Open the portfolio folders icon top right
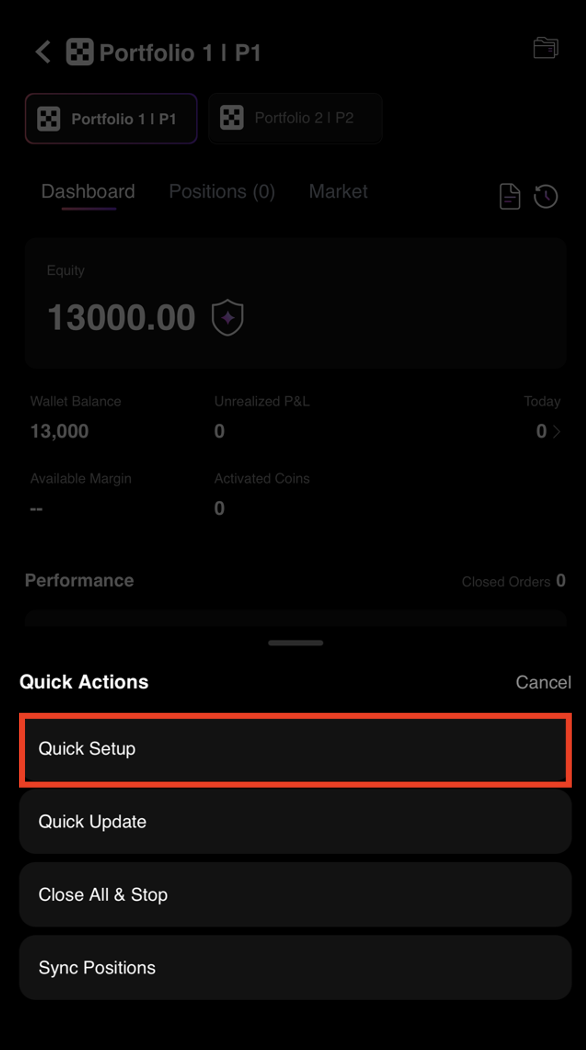This screenshot has width=586, height=1050. pos(545,47)
